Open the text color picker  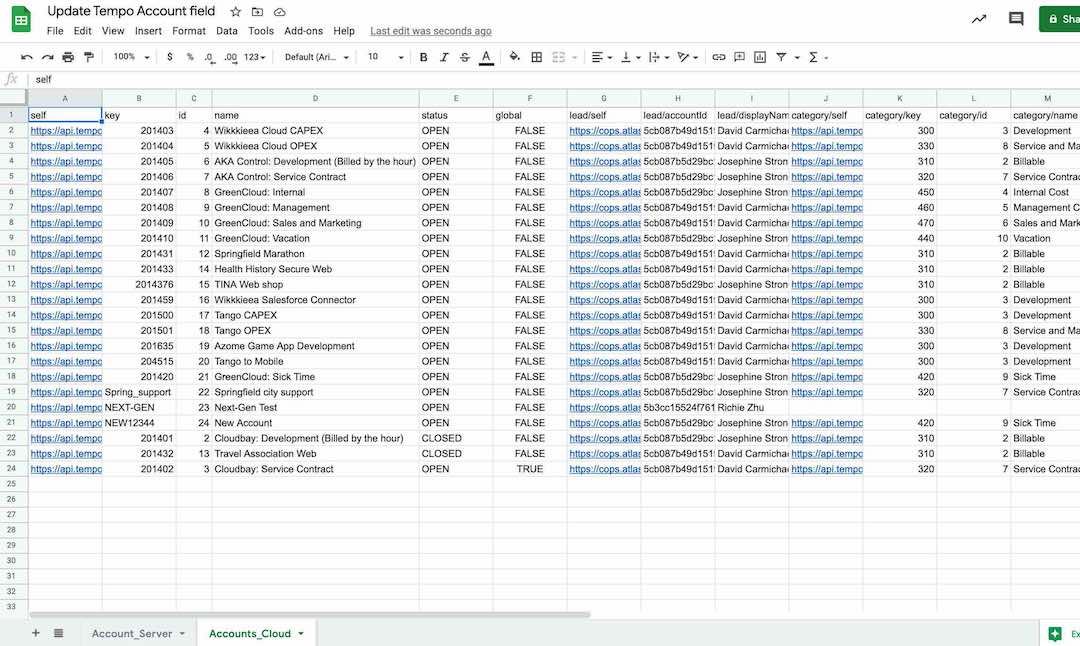point(488,57)
